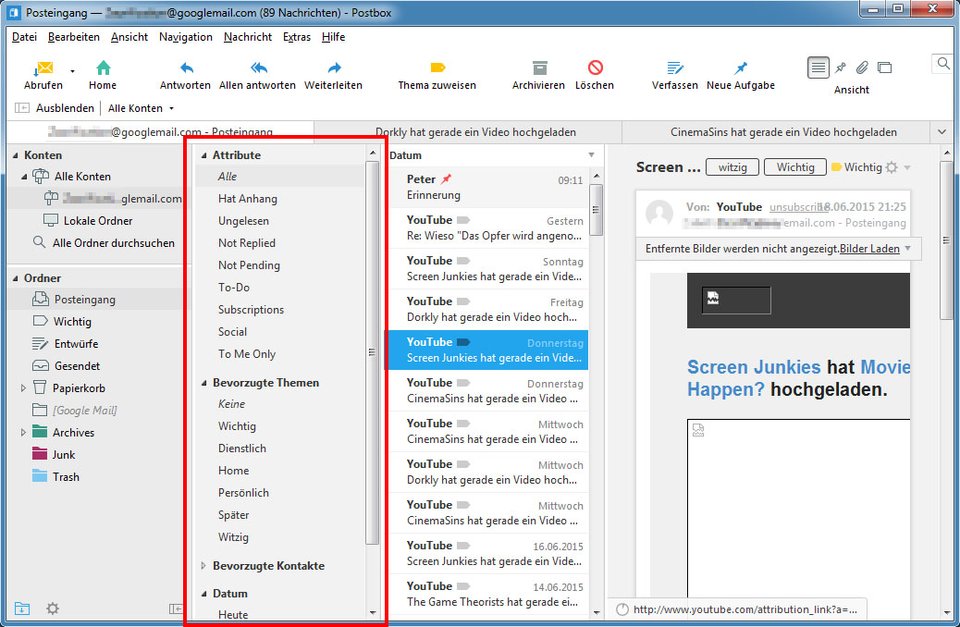The height and width of the screenshot is (627, 960).
Task: Click Thema zuweisen tag icon
Action: 437,67
